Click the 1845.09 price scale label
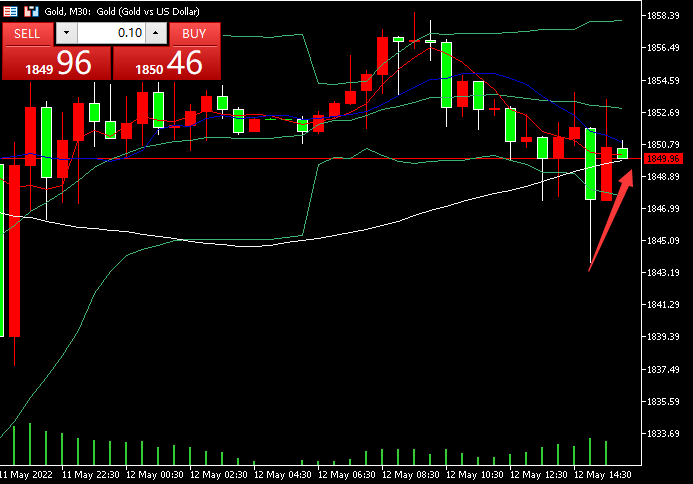The height and width of the screenshot is (484, 693). click(663, 241)
